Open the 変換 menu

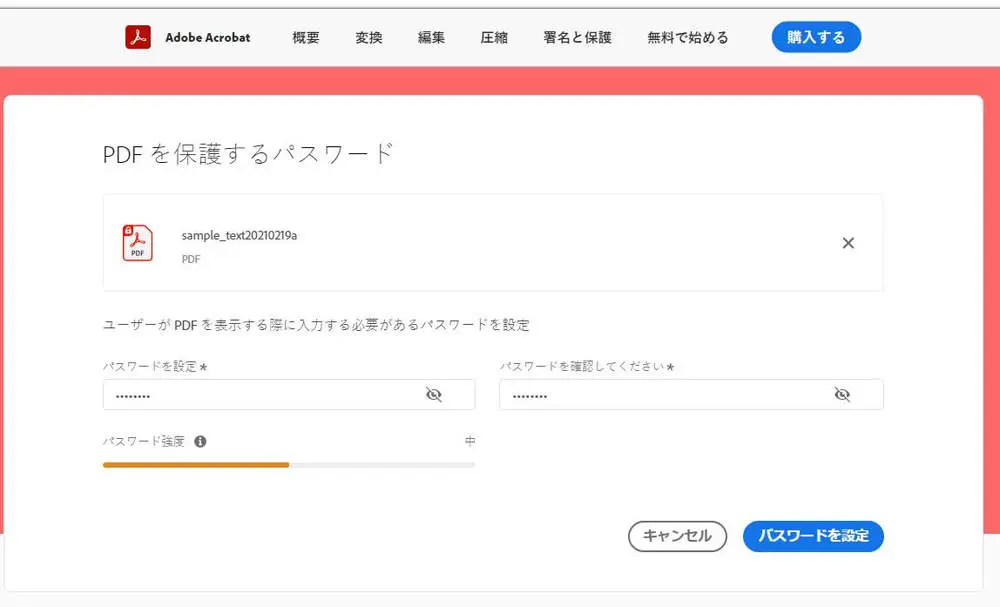coord(368,37)
